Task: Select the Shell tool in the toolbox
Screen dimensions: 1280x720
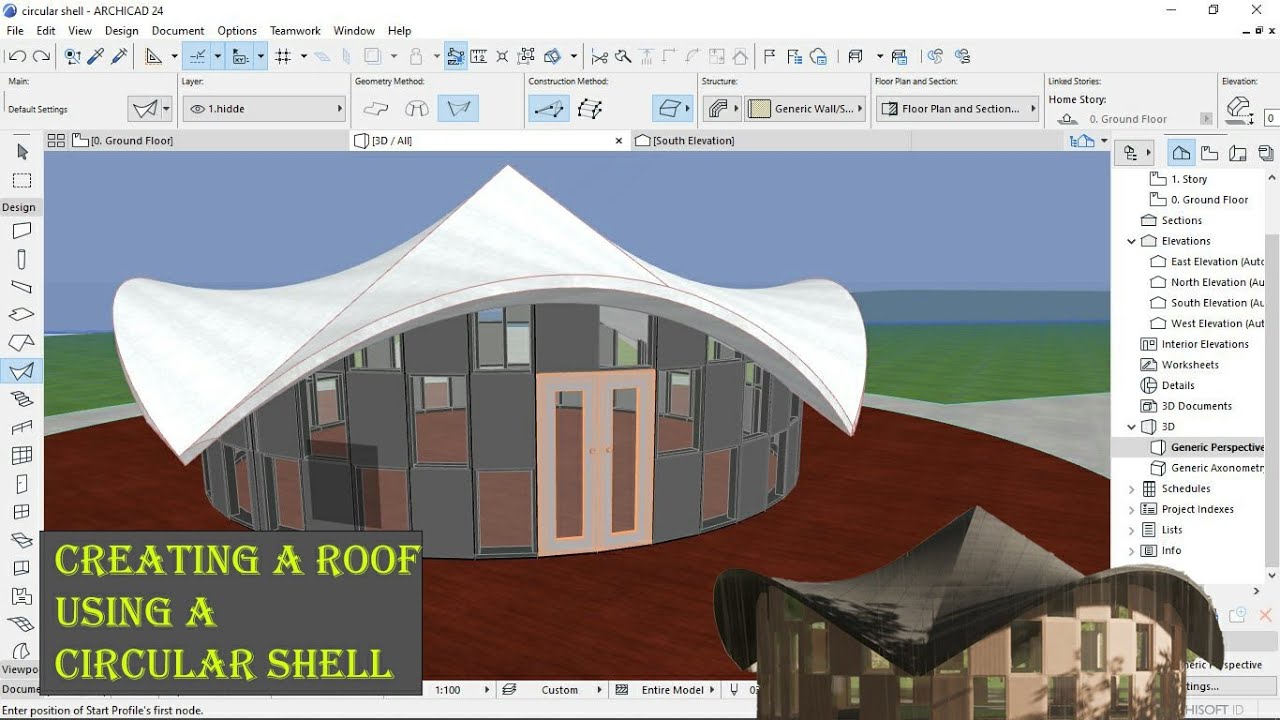Action: pos(22,371)
